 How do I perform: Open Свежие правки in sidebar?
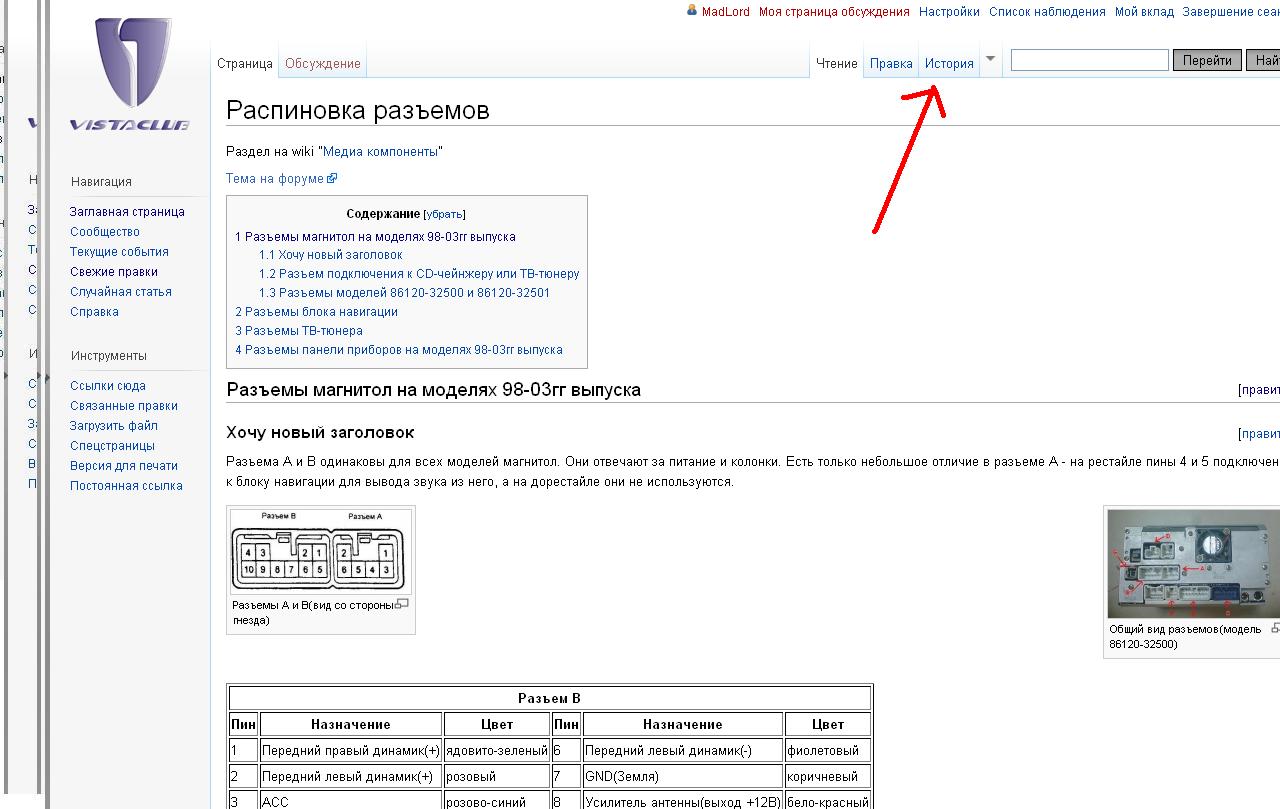pyautogui.click(x=114, y=272)
